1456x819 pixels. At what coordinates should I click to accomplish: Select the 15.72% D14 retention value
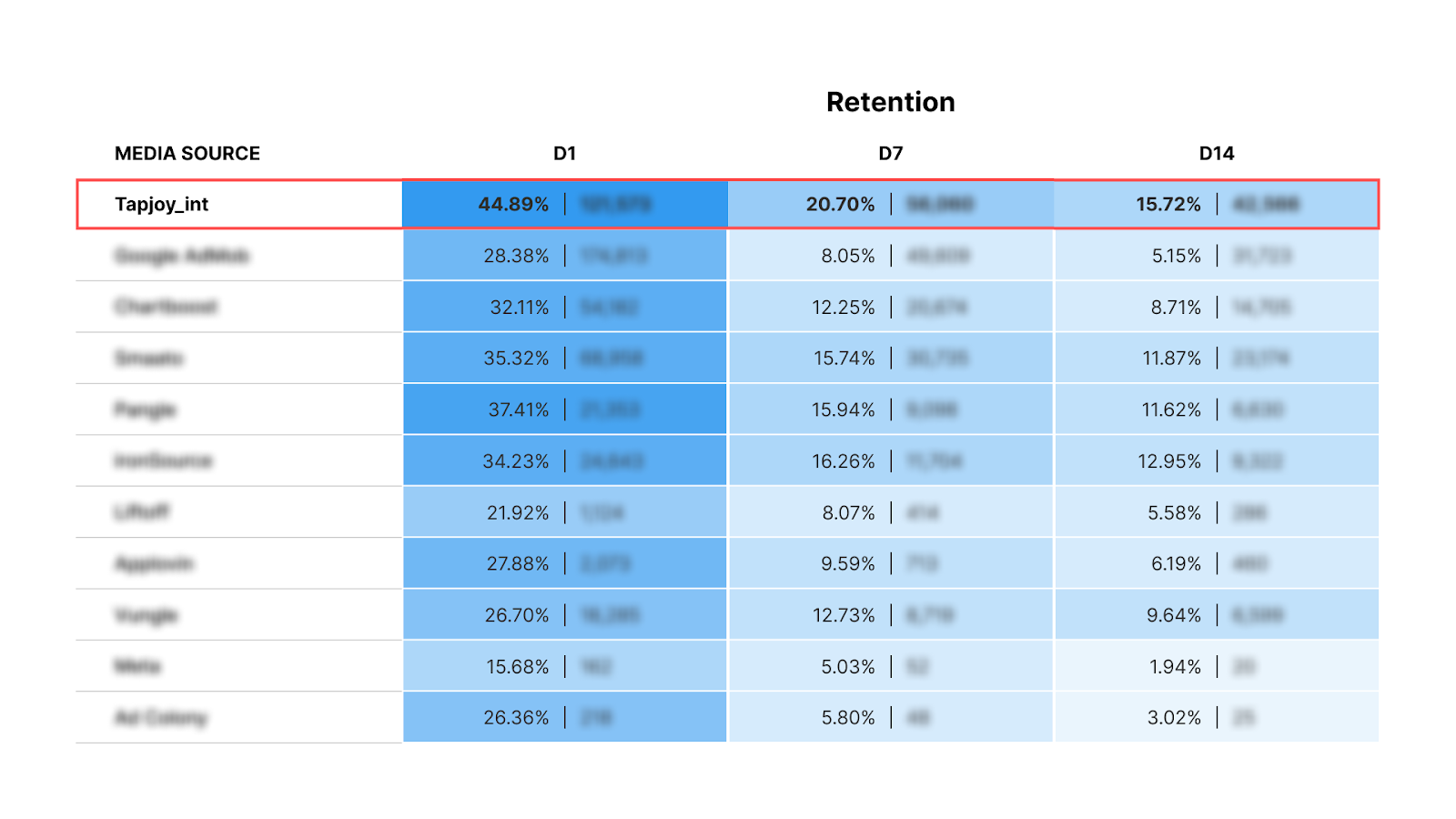coord(1168,205)
